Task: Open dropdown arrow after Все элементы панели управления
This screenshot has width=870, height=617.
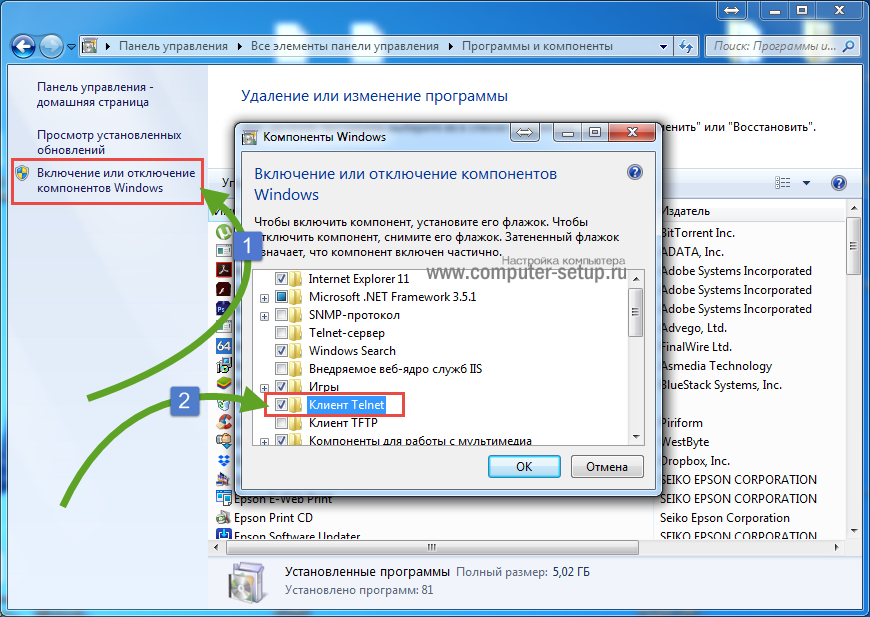Action: point(451,47)
